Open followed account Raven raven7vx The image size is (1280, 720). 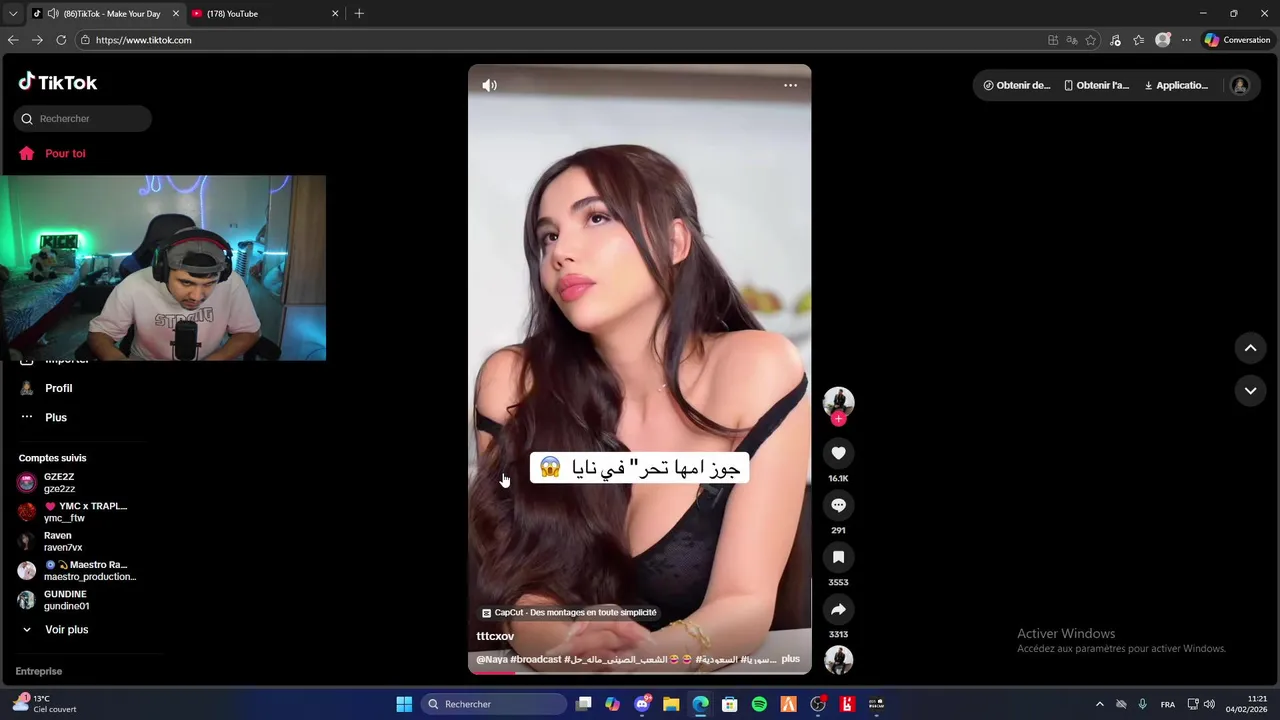click(x=50, y=542)
